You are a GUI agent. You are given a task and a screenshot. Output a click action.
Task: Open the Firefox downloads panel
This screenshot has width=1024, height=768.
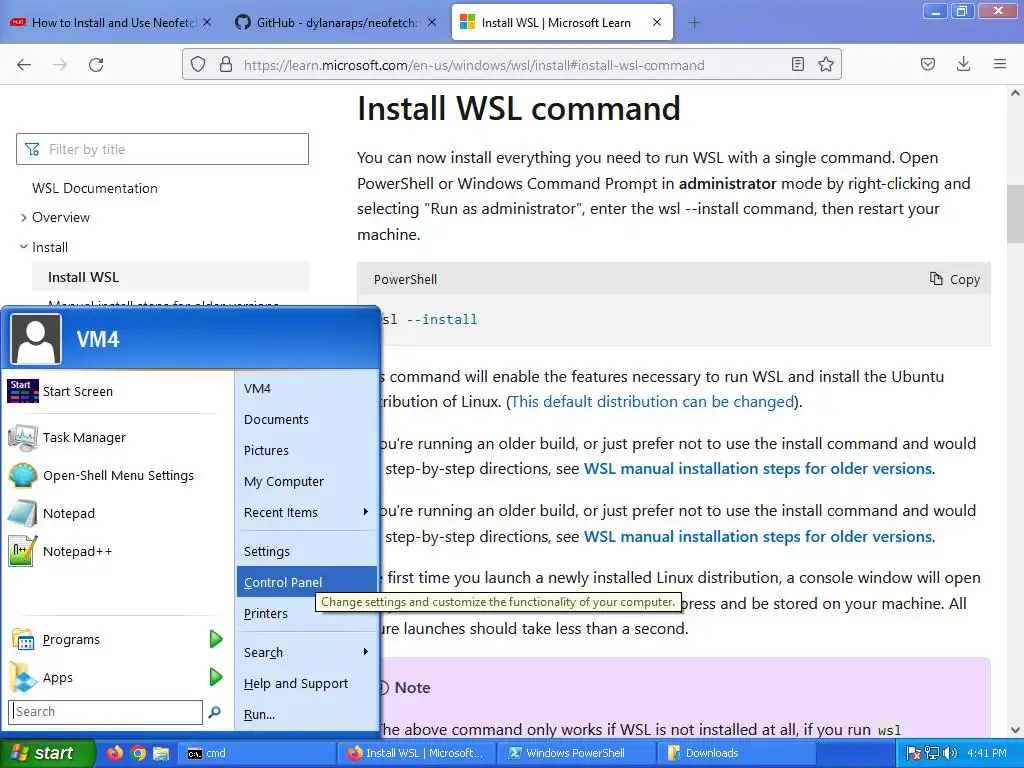click(963, 64)
